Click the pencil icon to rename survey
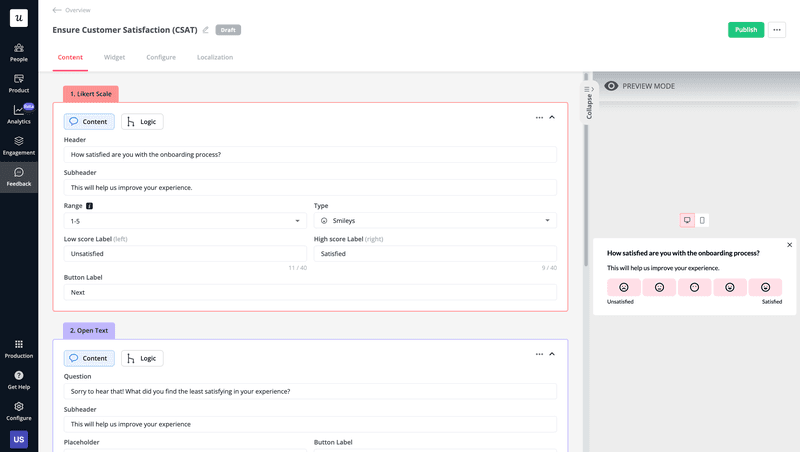 [x=206, y=30]
